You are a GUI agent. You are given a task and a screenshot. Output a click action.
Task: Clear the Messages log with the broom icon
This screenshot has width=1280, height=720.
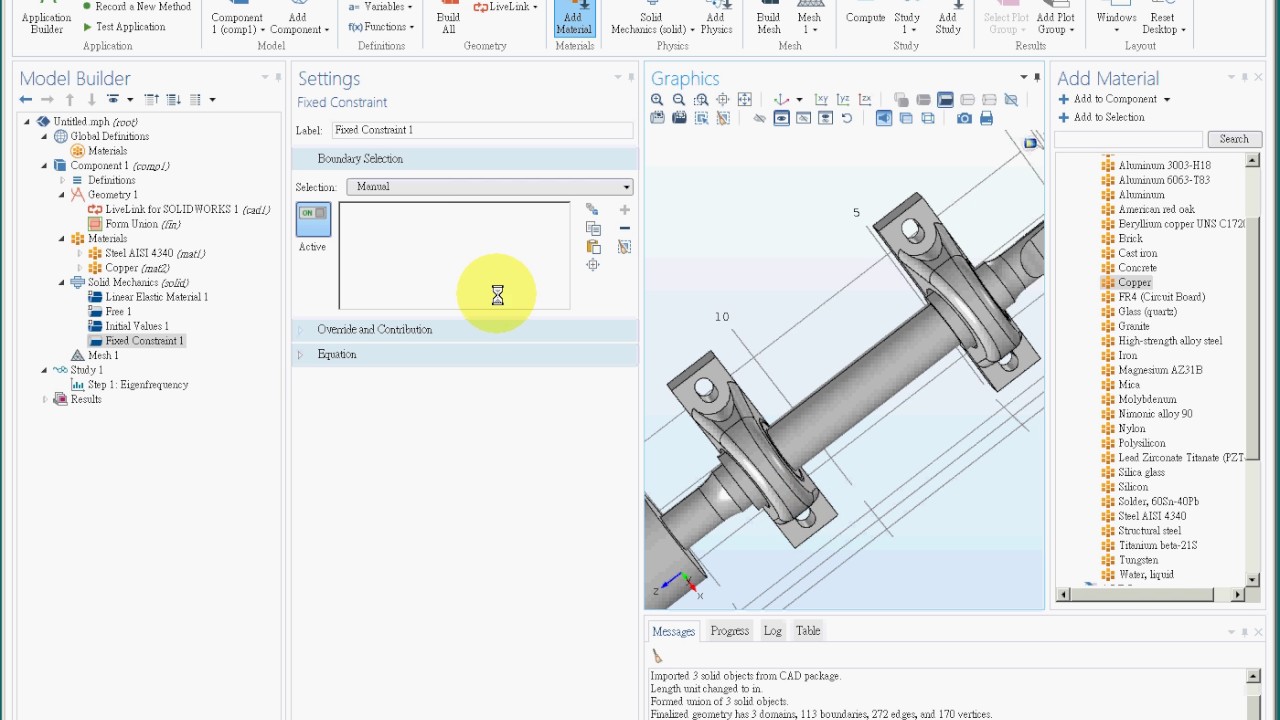[x=657, y=656]
